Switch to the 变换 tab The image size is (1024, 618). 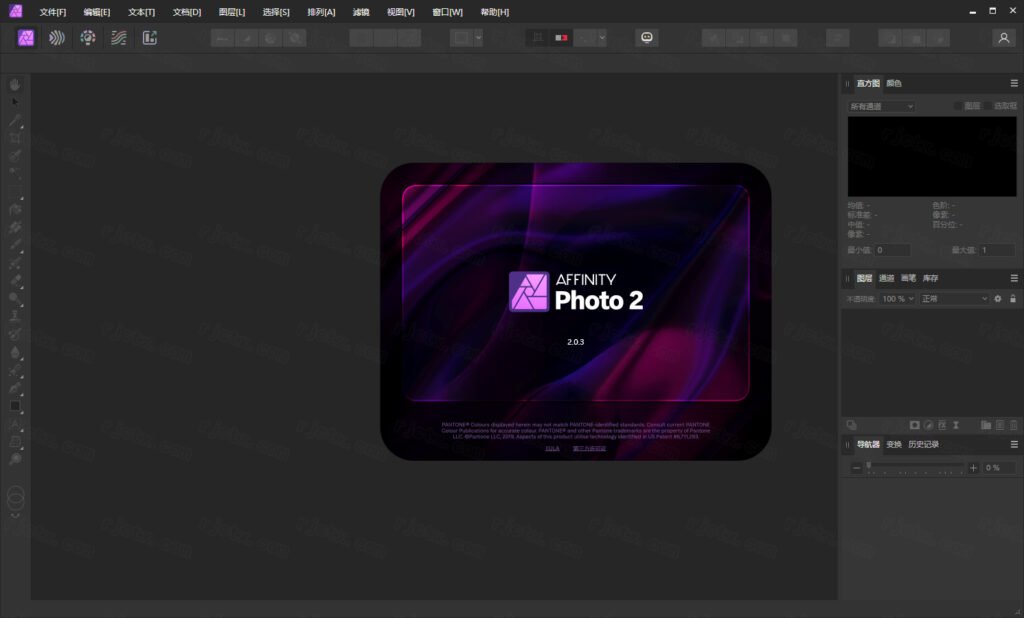coord(894,444)
